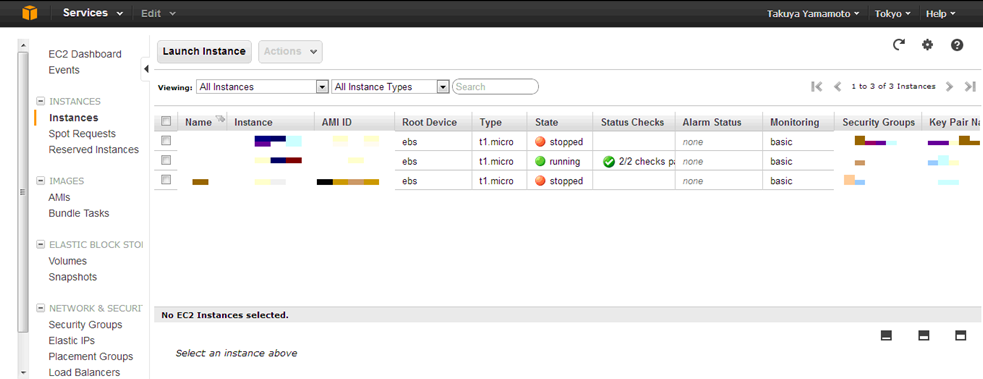
Task: Open EC2 Dashboard link
Action: (x=85, y=54)
